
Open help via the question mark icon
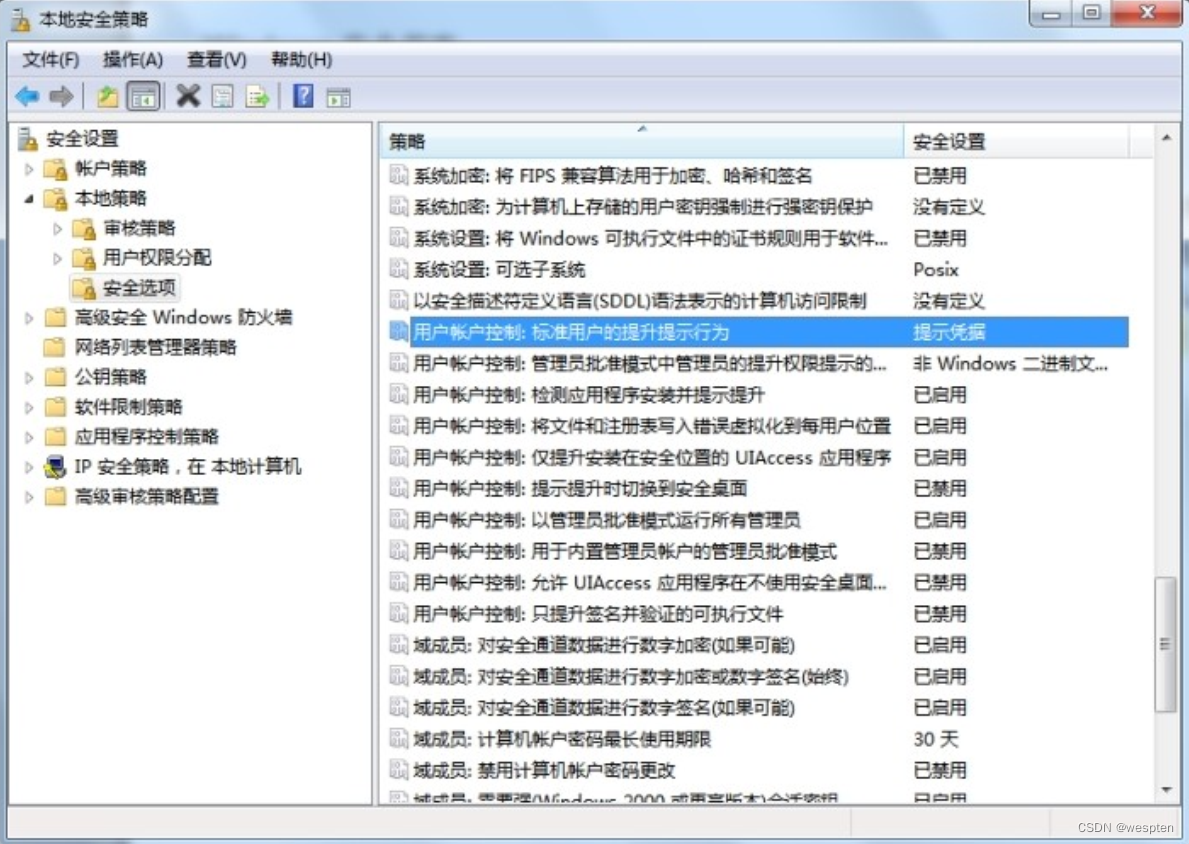click(x=303, y=96)
